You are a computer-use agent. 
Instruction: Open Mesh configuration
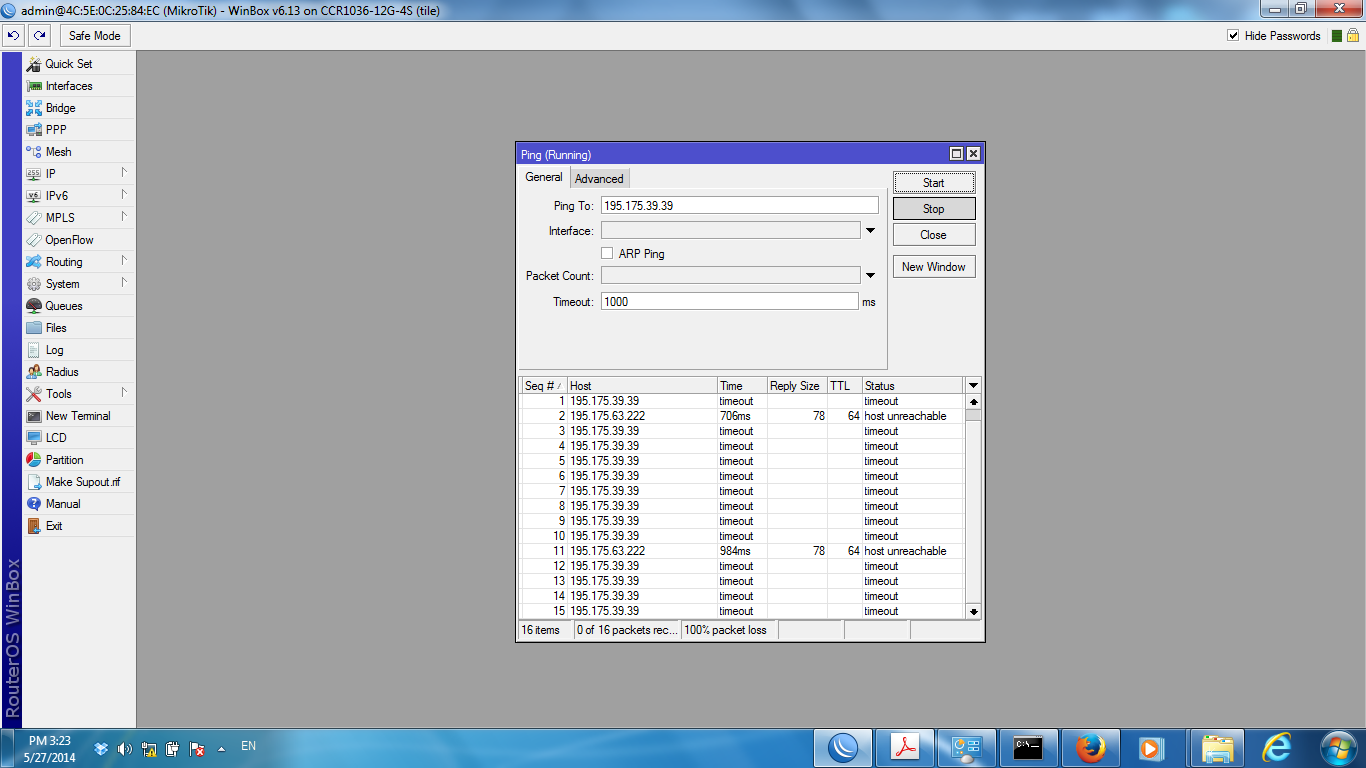coord(79,152)
